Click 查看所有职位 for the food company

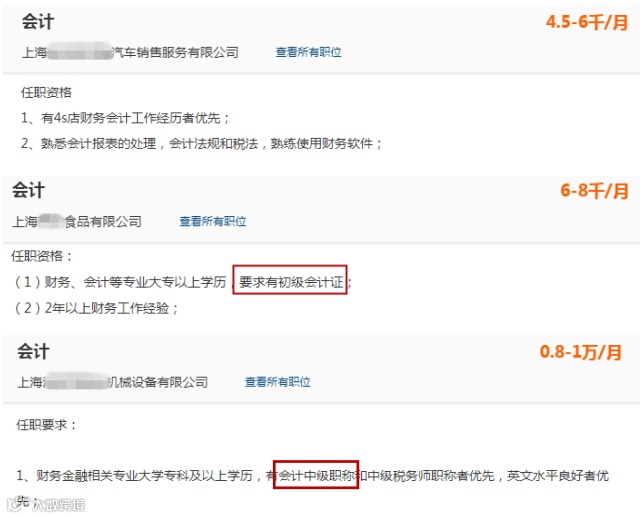click(212, 222)
